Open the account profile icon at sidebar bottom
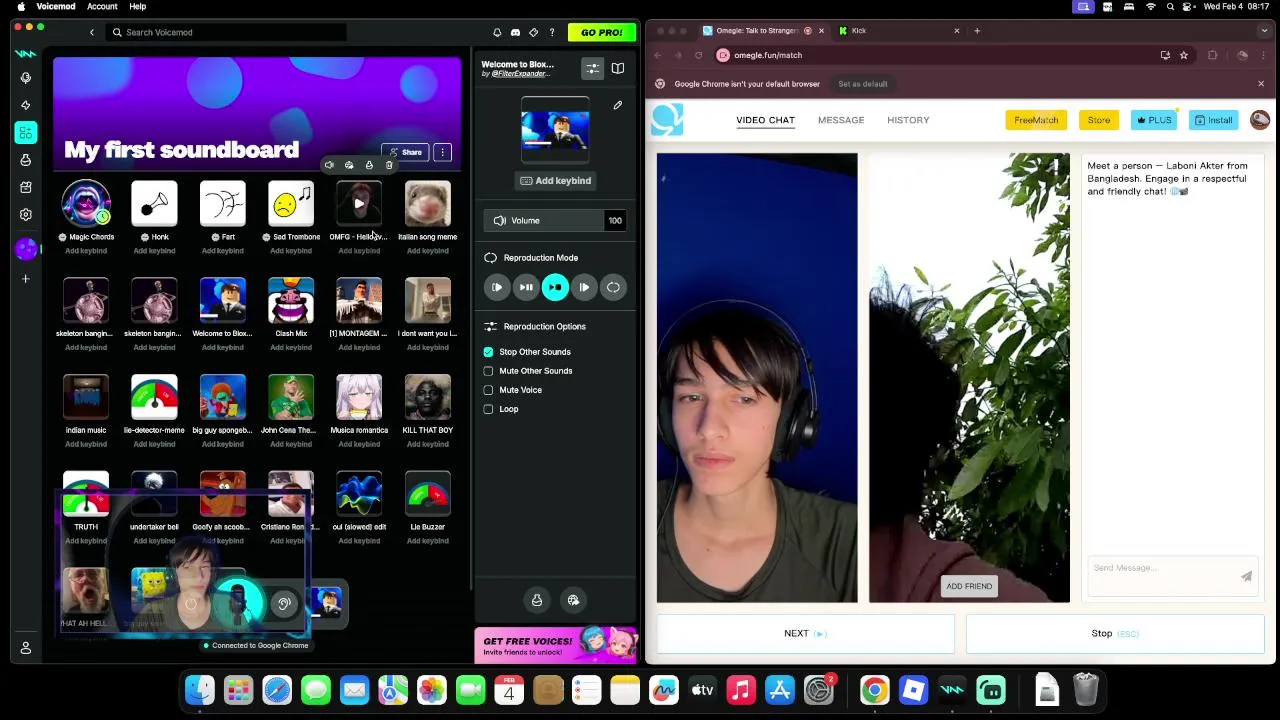 26,648
